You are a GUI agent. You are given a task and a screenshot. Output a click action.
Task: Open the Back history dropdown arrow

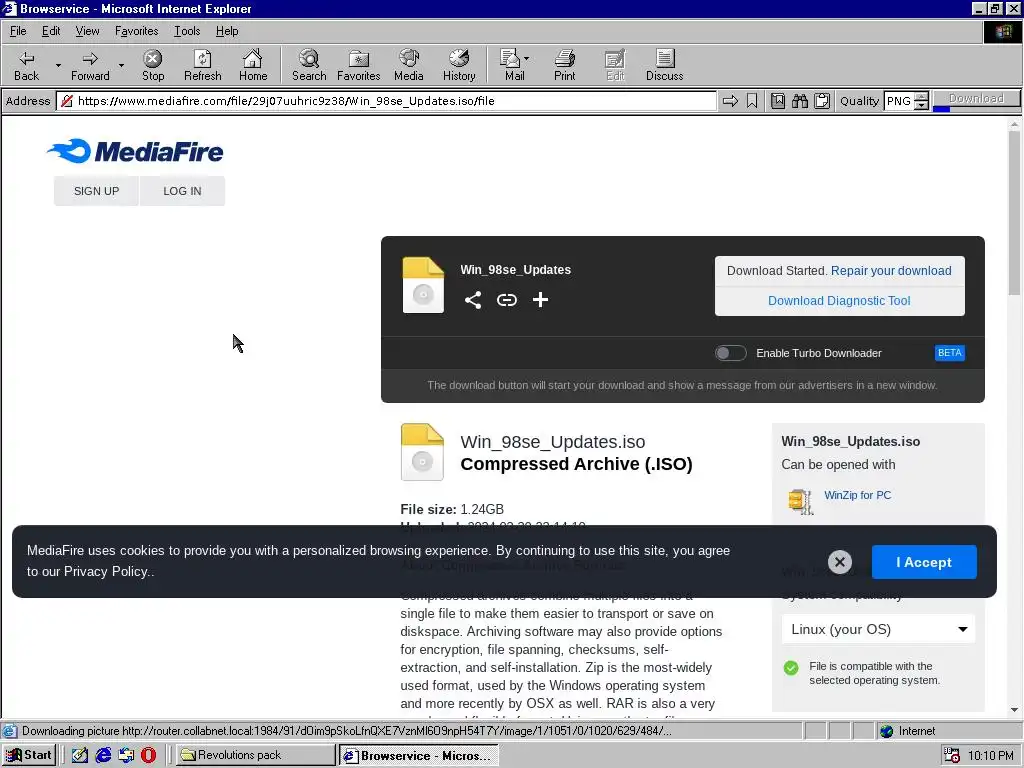point(58,65)
